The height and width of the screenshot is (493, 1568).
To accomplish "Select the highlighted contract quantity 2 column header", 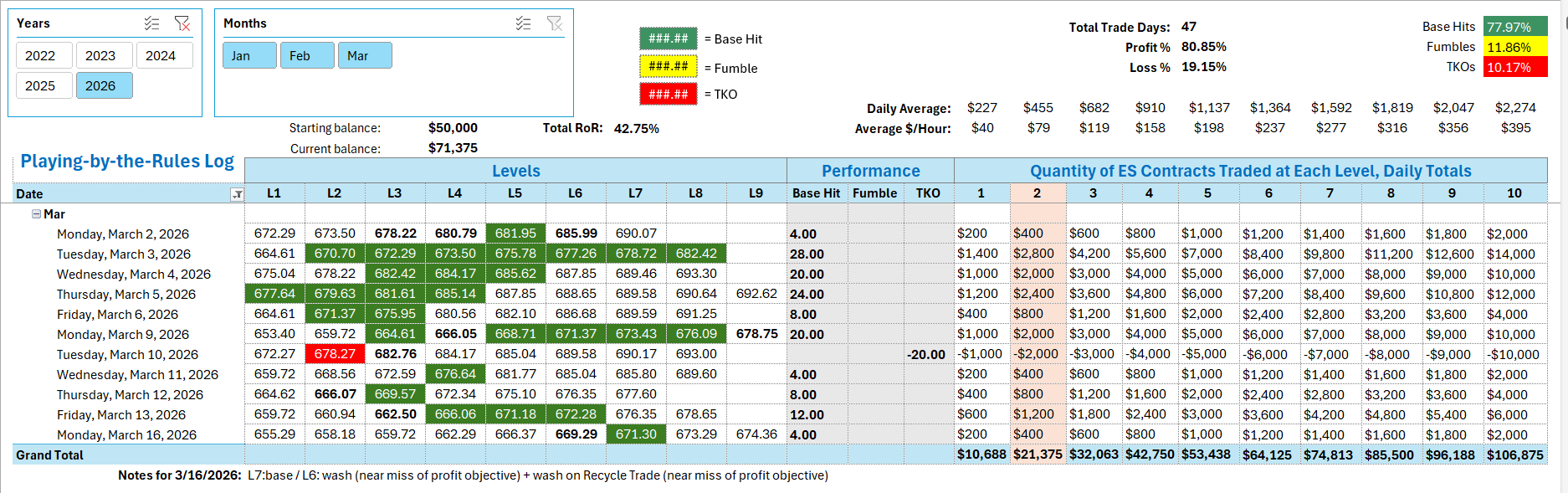I will pyautogui.click(x=1037, y=193).
